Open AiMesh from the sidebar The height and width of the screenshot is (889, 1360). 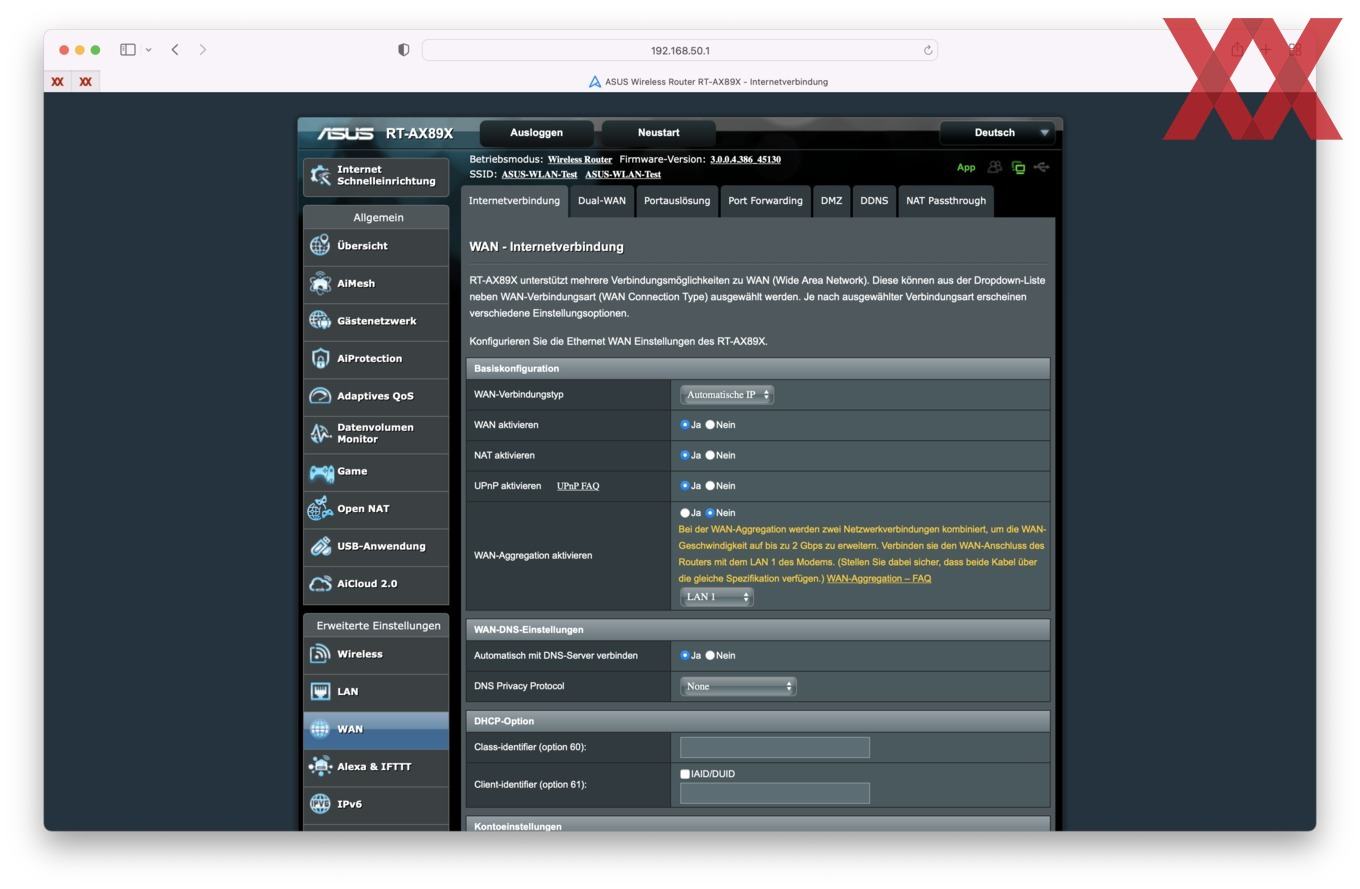point(375,283)
